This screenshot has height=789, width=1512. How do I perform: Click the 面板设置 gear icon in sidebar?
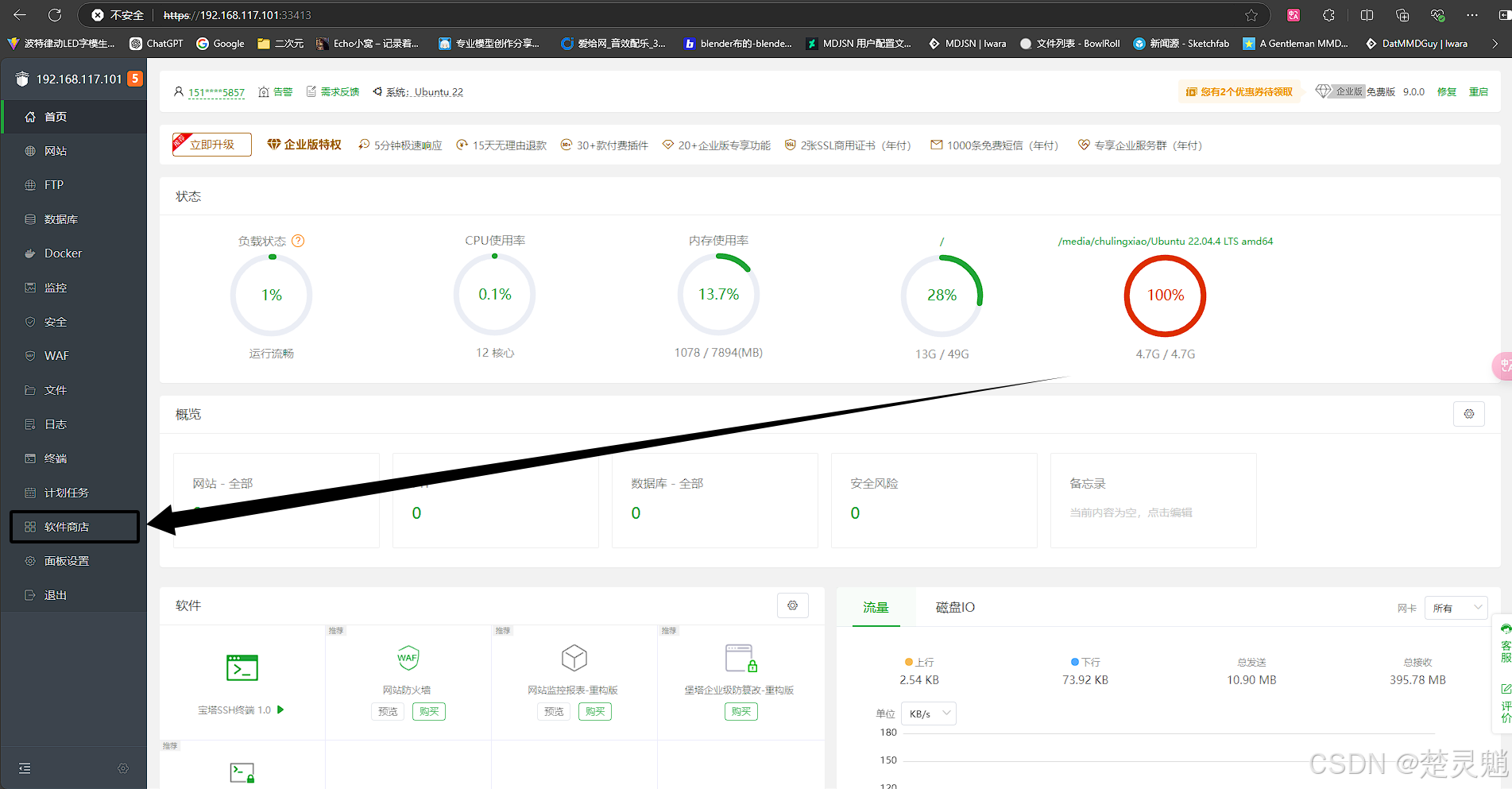(30, 561)
